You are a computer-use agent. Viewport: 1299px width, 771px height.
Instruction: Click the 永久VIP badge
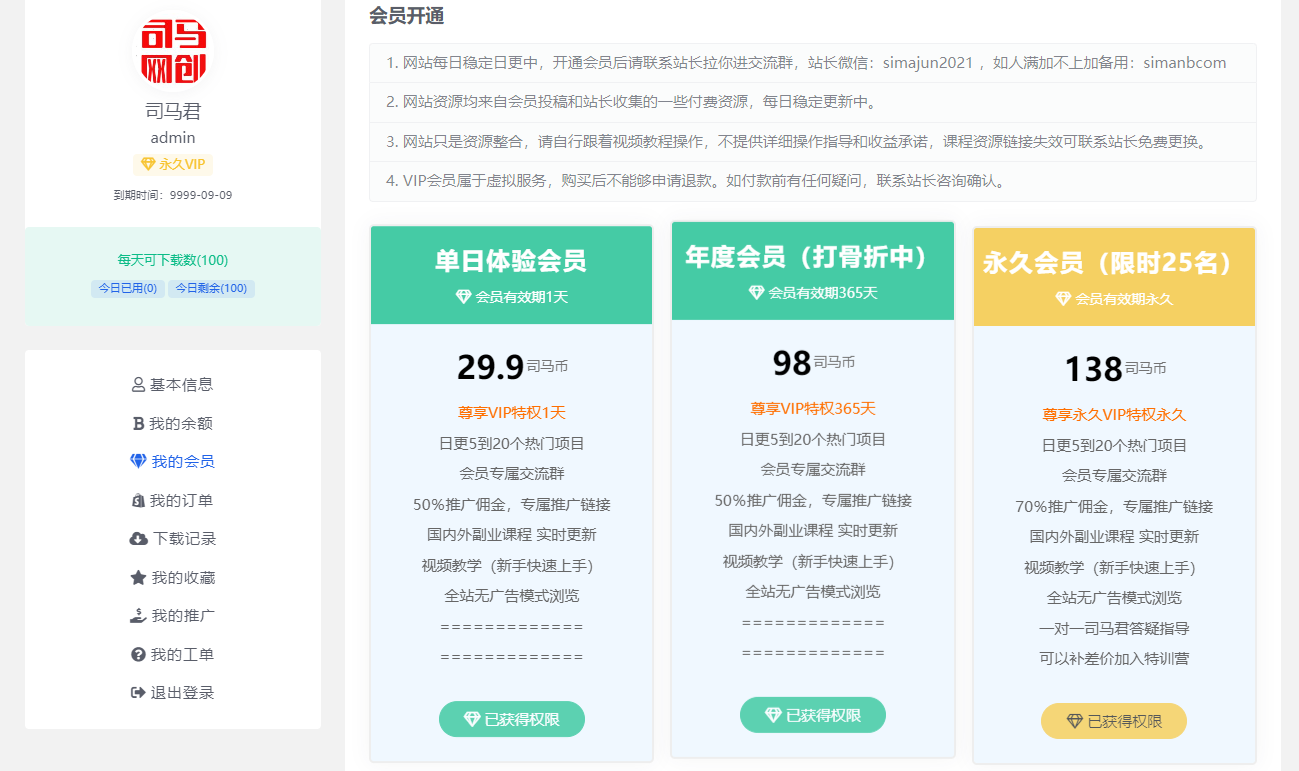click(173, 164)
